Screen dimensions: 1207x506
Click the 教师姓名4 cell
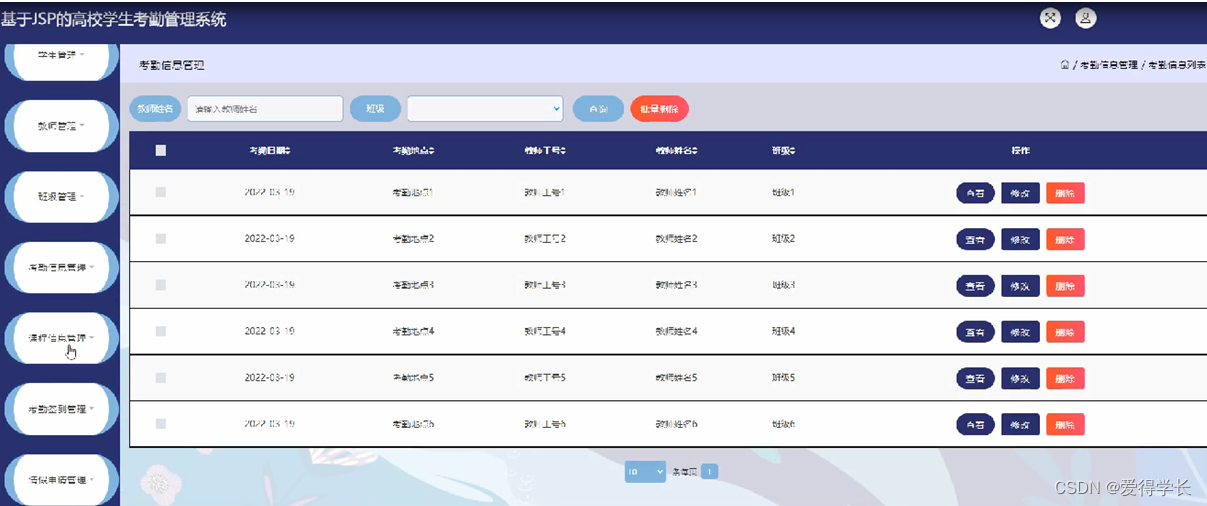[676, 331]
